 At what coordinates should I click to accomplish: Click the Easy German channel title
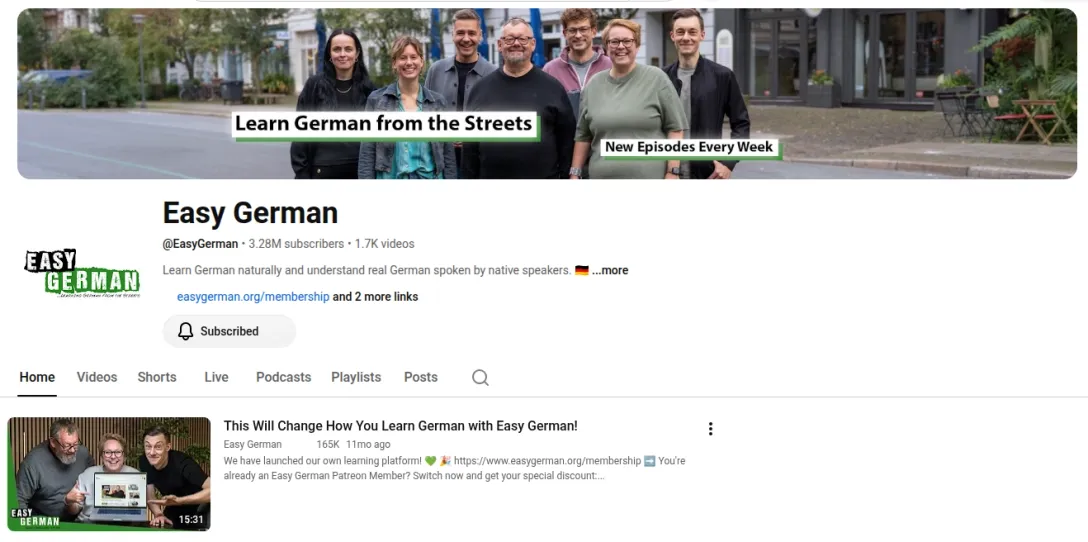click(x=250, y=213)
